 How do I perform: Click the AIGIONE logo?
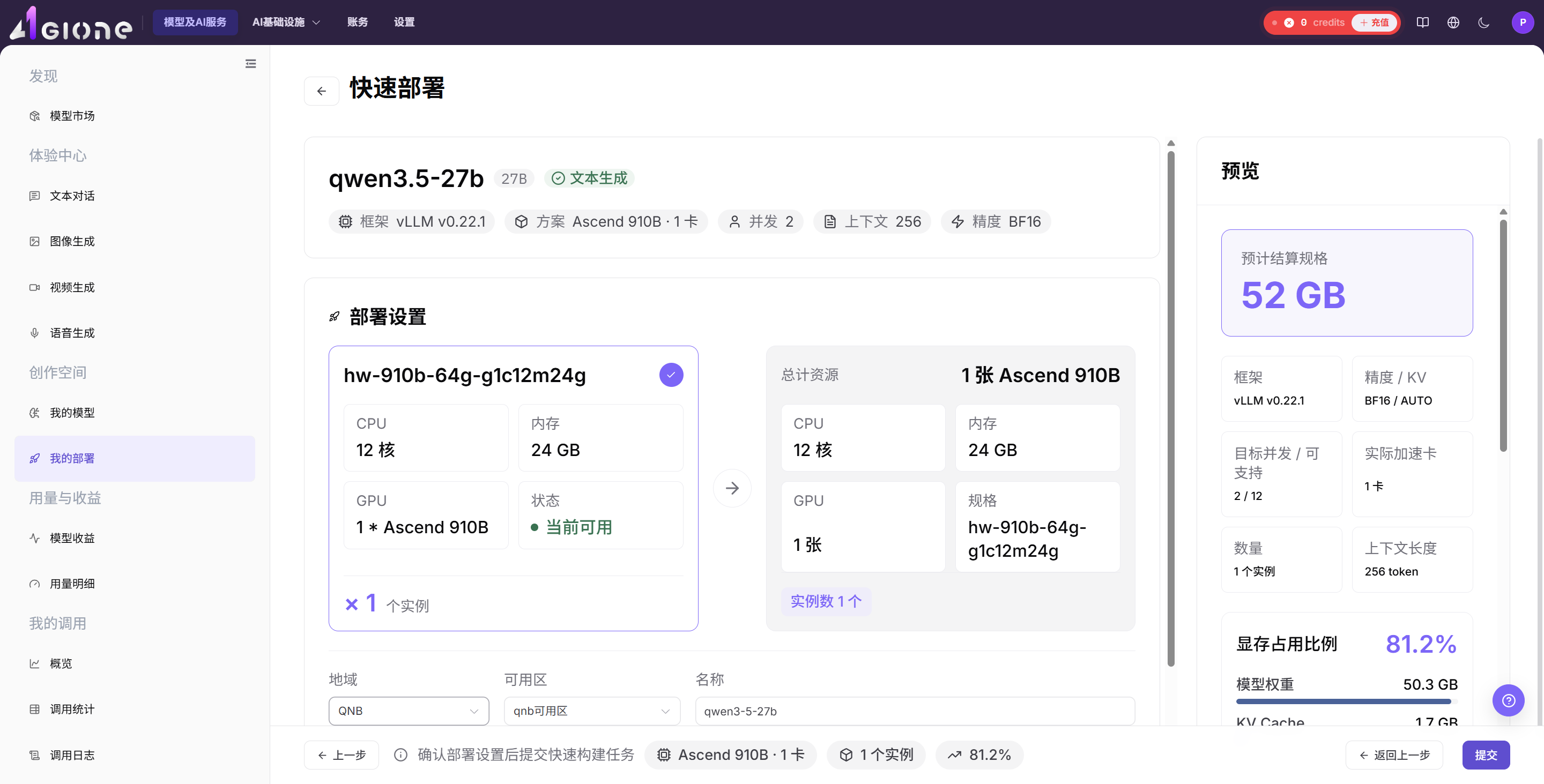tap(71, 24)
